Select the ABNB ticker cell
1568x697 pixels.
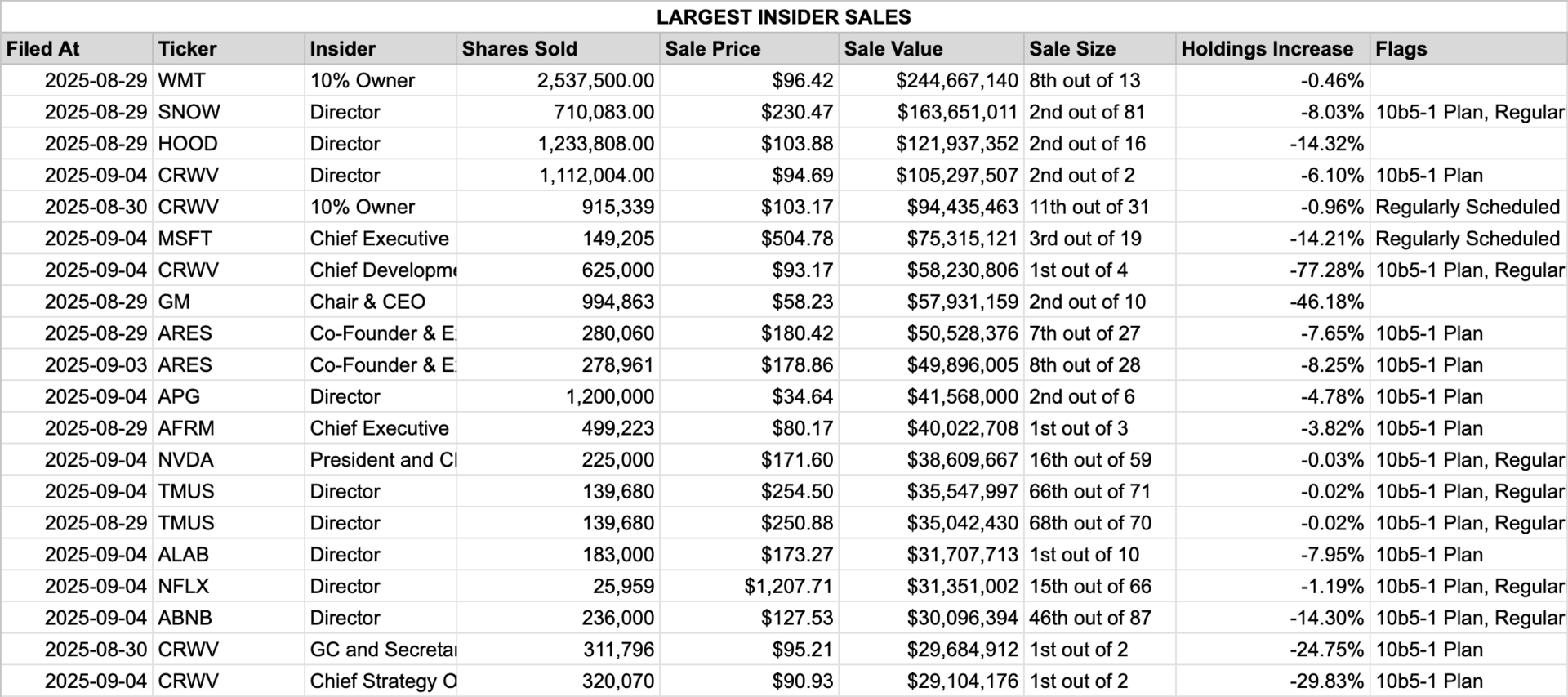pos(229,619)
